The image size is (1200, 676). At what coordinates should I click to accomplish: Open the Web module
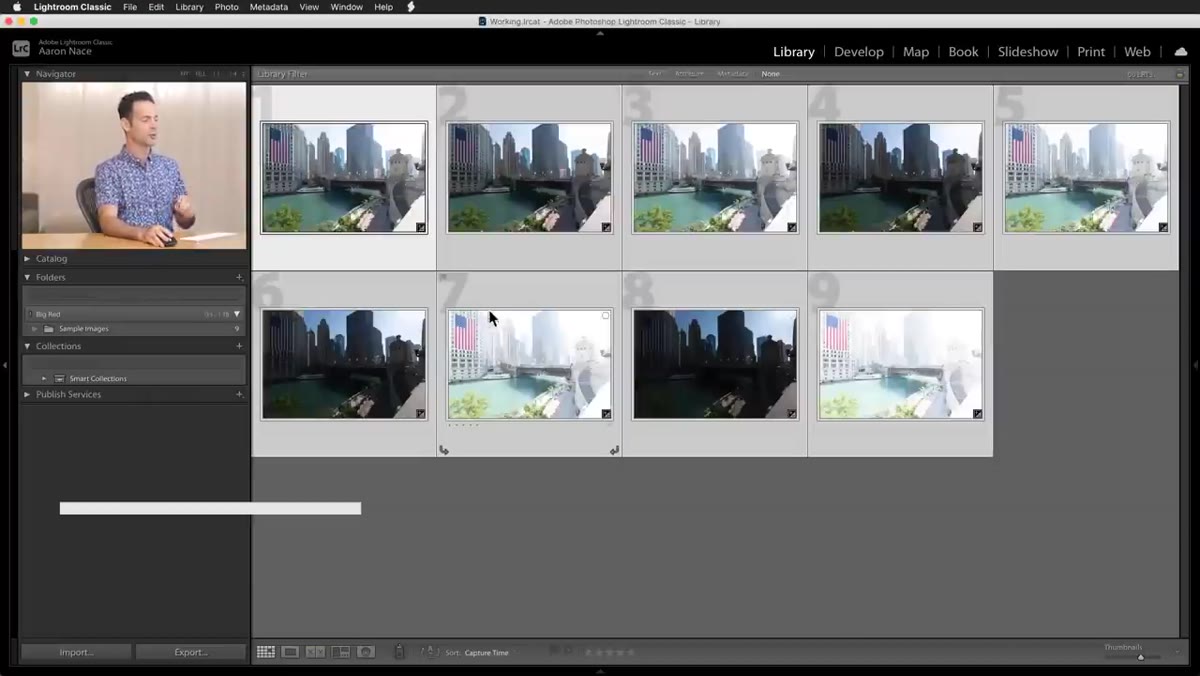tap(1137, 52)
